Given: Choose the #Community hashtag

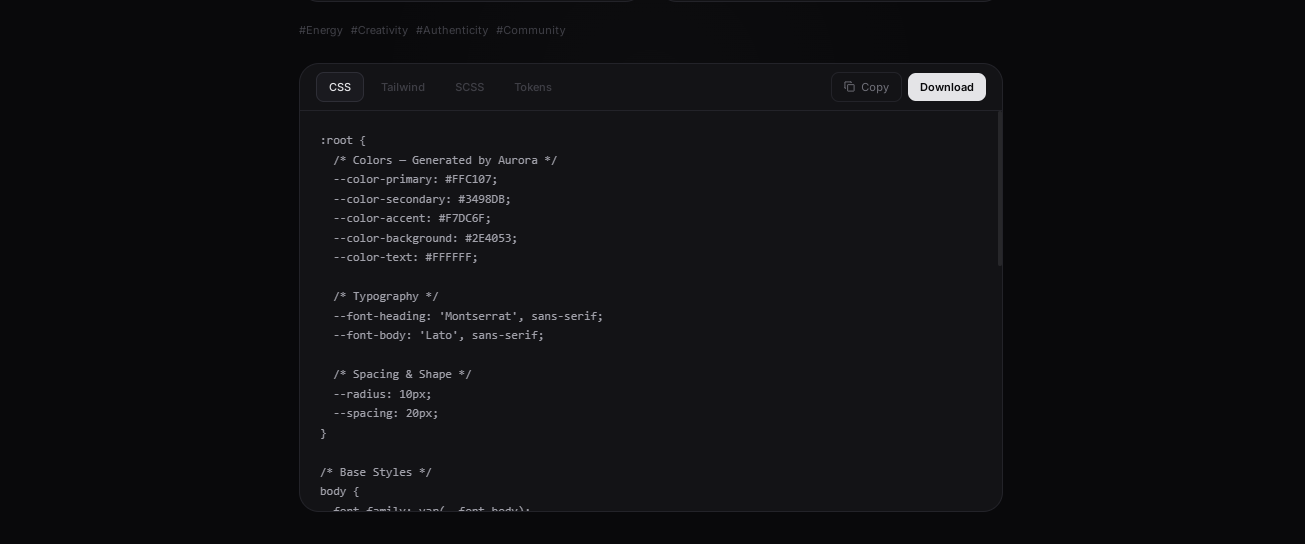Looking at the screenshot, I should [531, 30].
